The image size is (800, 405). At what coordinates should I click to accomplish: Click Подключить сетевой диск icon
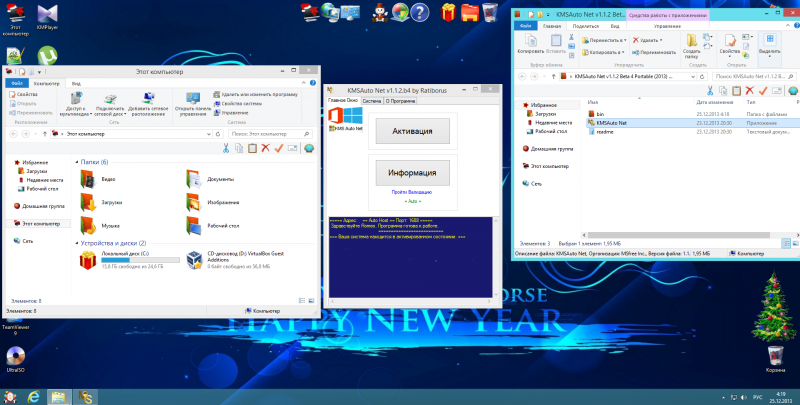click(x=110, y=104)
